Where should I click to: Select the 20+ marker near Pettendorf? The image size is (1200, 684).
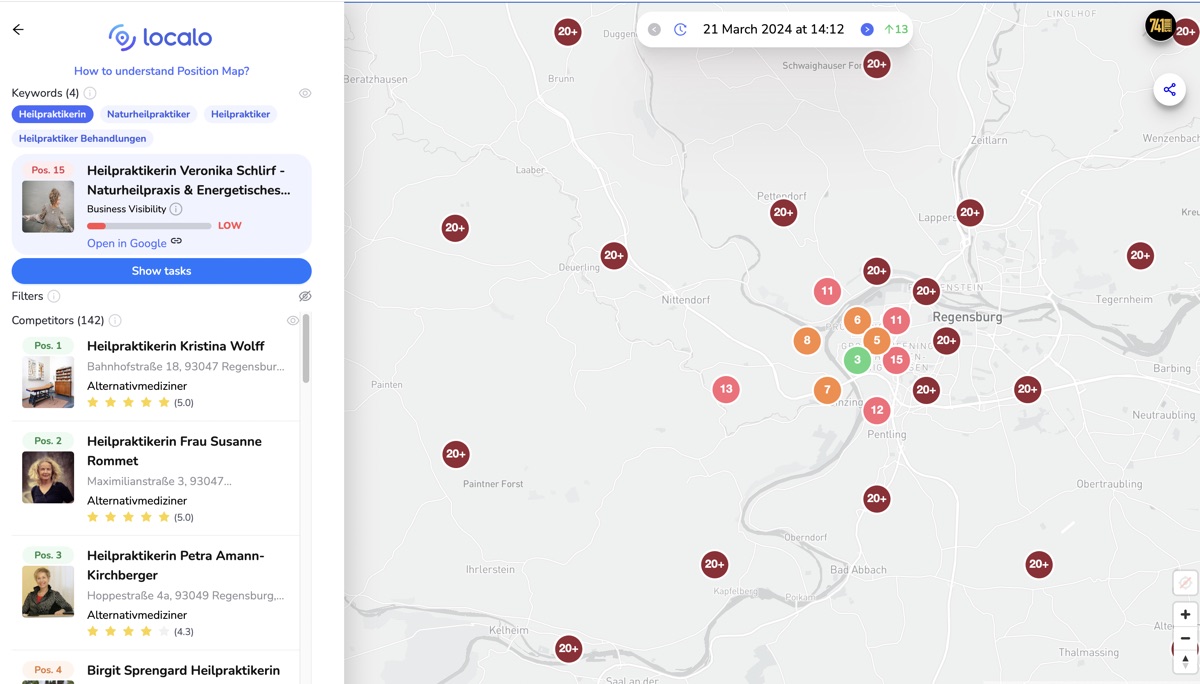tap(783, 212)
